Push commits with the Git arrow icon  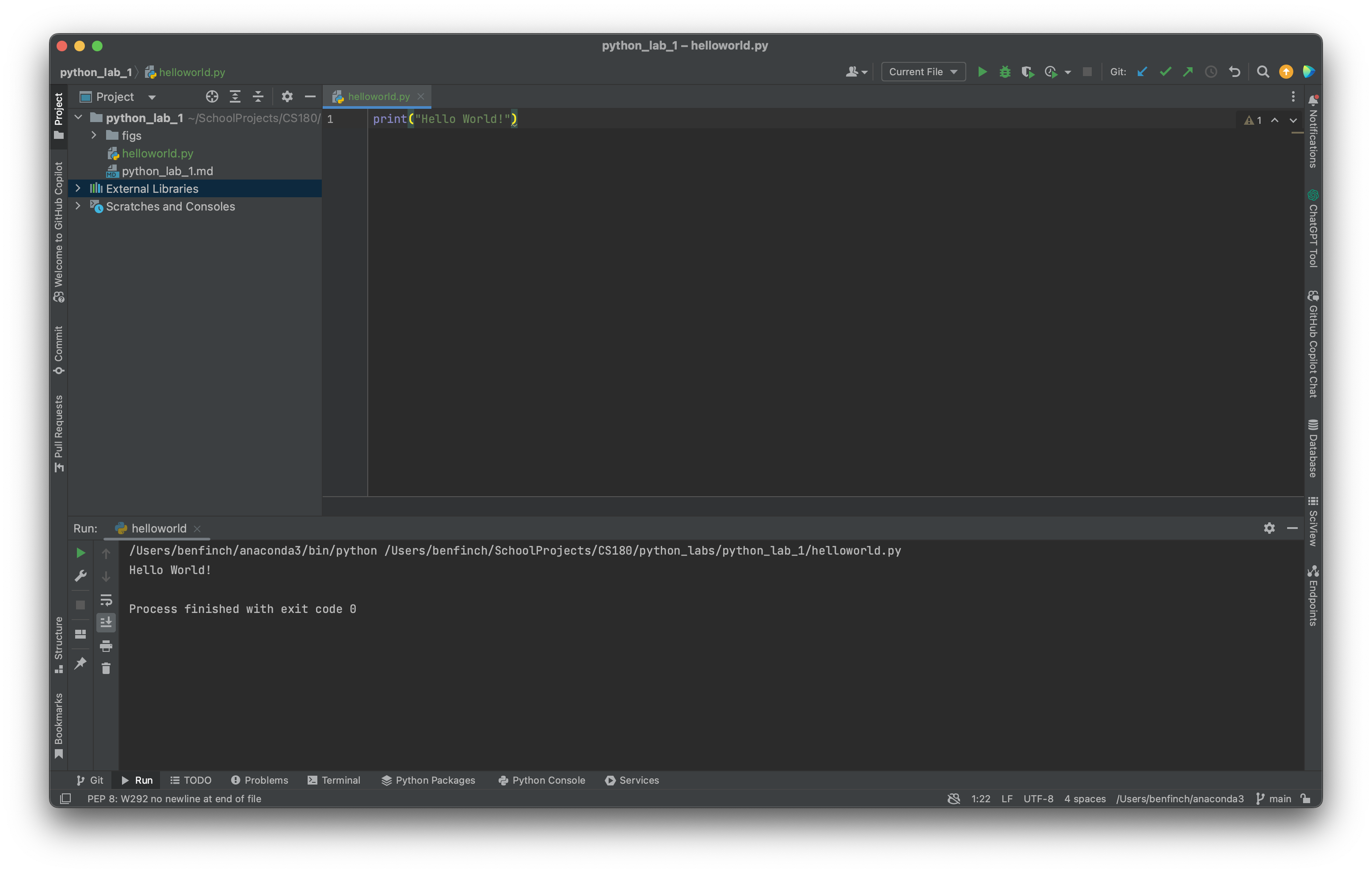point(1189,72)
